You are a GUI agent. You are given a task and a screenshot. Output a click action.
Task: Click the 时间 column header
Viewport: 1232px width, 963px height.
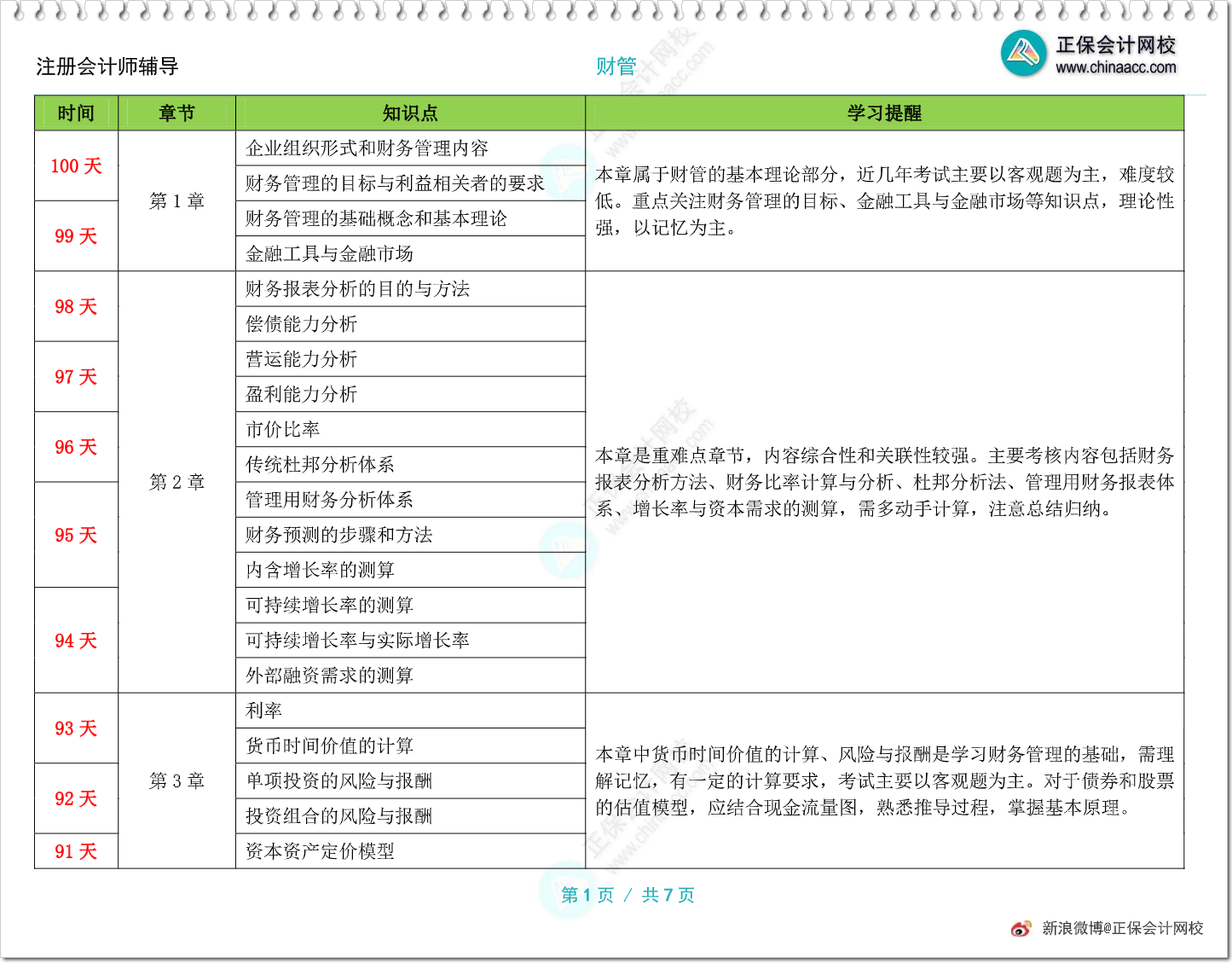(76, 113)
